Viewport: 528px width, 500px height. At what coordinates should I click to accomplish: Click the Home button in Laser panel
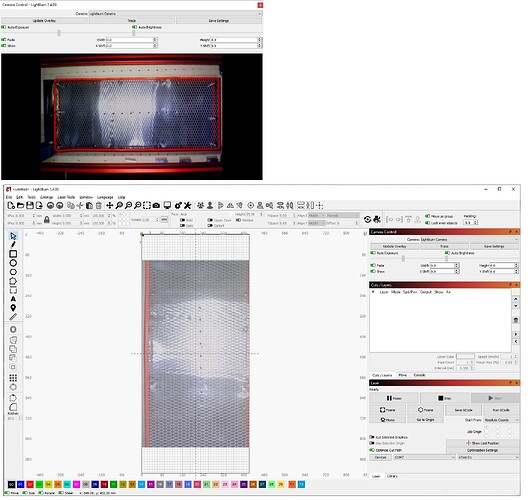(x=387, y=420)
